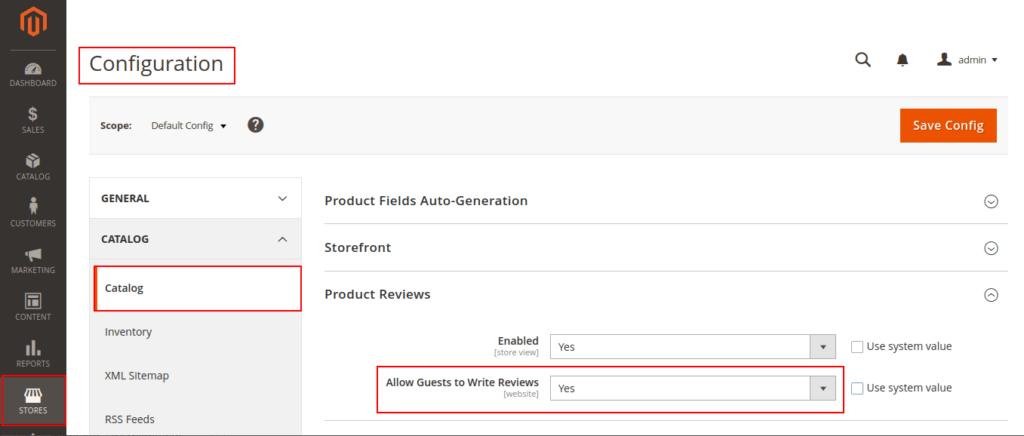The height and width of the screenshot is (436, 1024).
Task: Click the search magnifier icon
Action: tap(862, 60)
